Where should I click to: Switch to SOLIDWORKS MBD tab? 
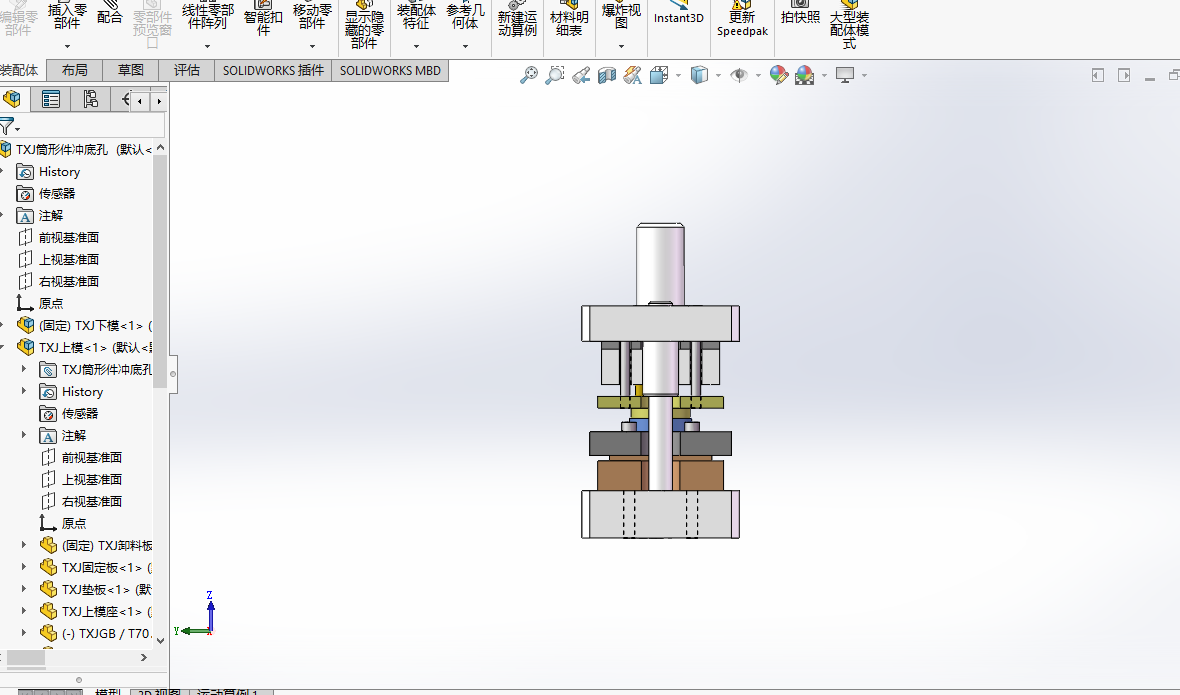click(x=390, y=70)
